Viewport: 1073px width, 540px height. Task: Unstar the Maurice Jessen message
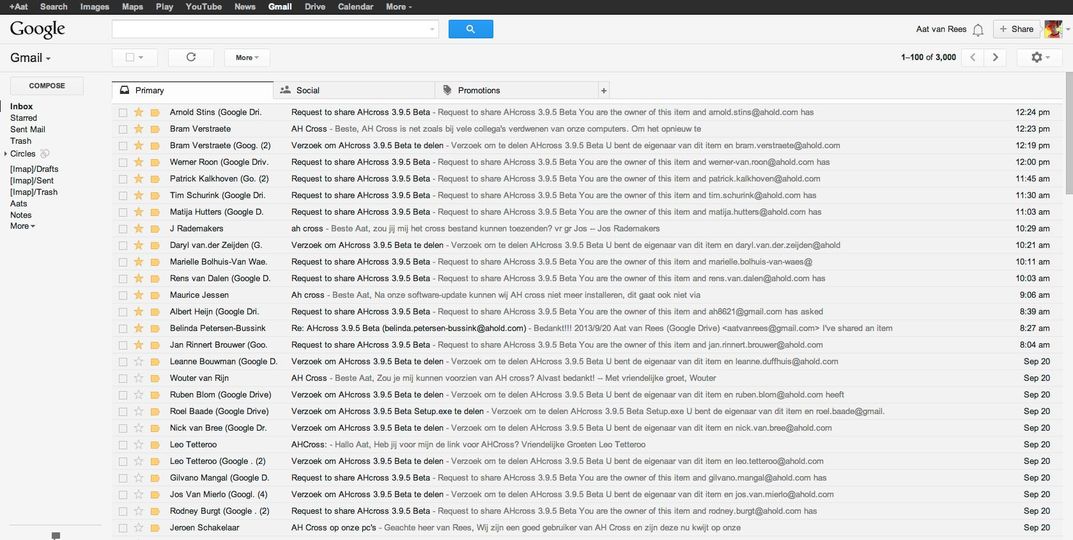click(x=138, y=295)
